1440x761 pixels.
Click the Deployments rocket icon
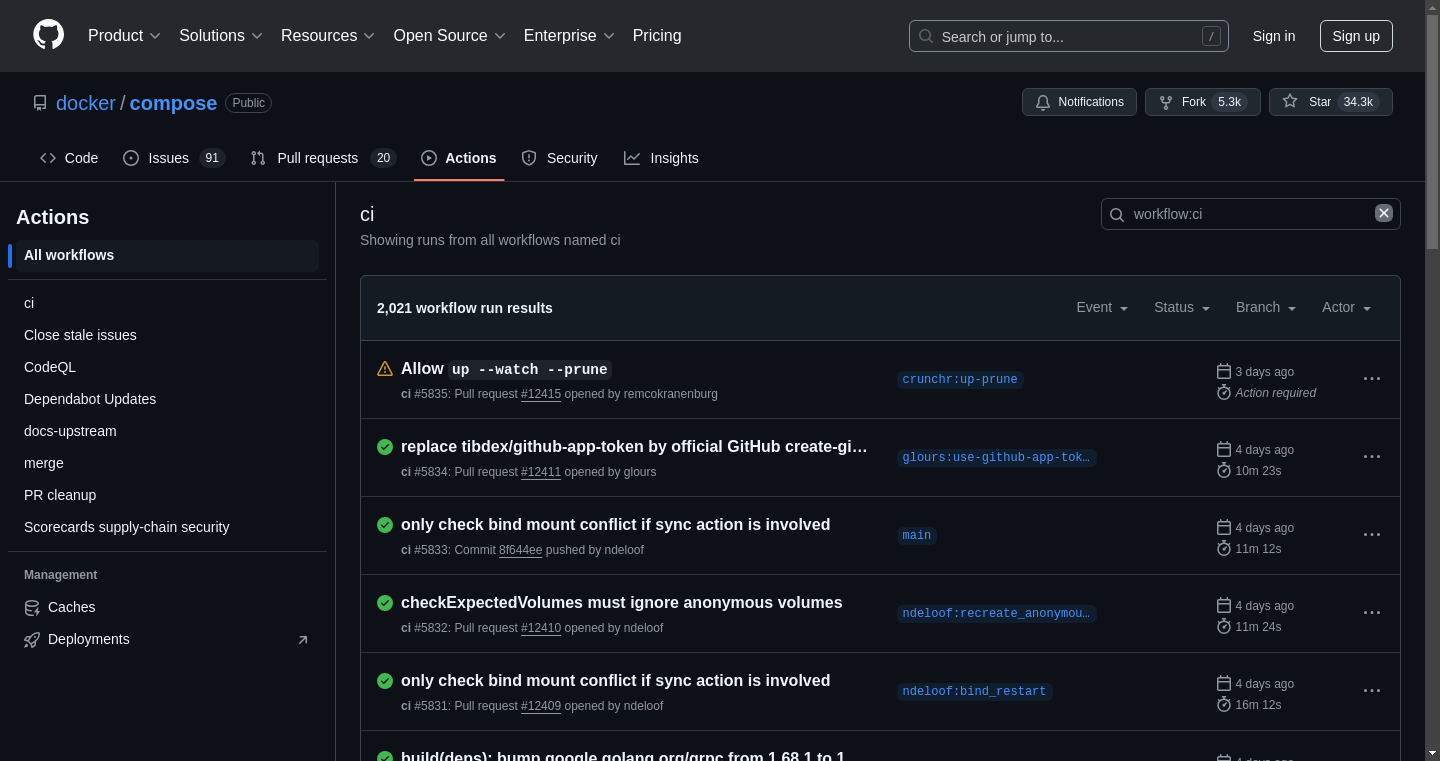pos(32,639)
